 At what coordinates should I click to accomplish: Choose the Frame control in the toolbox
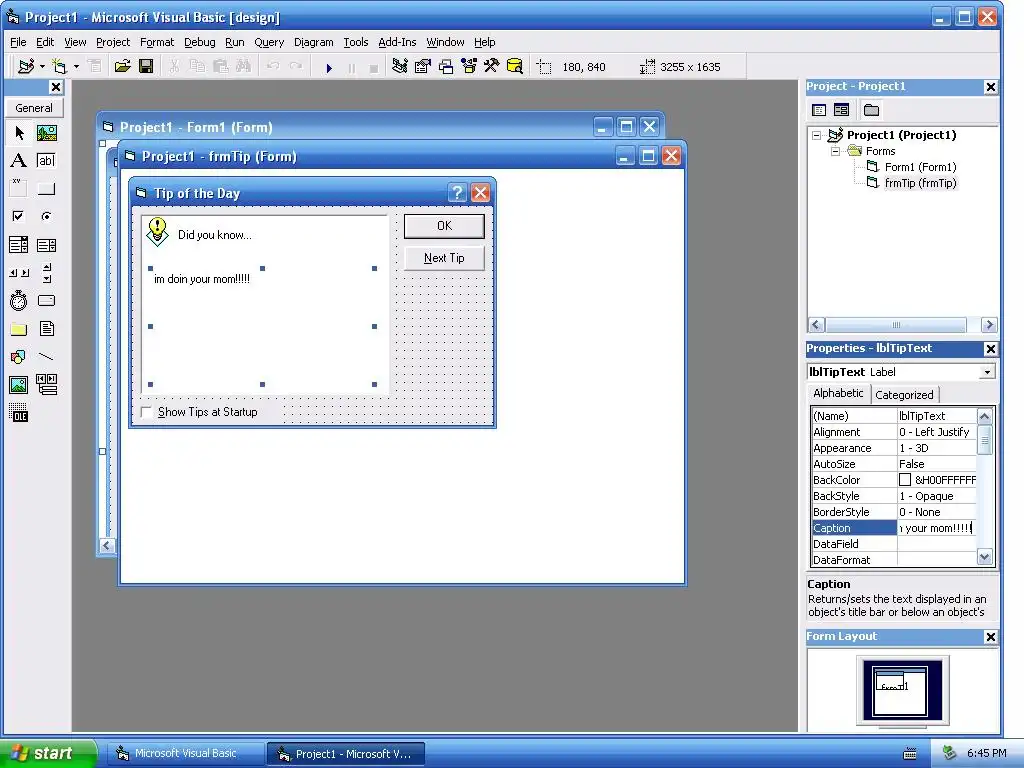click(19, 189)
